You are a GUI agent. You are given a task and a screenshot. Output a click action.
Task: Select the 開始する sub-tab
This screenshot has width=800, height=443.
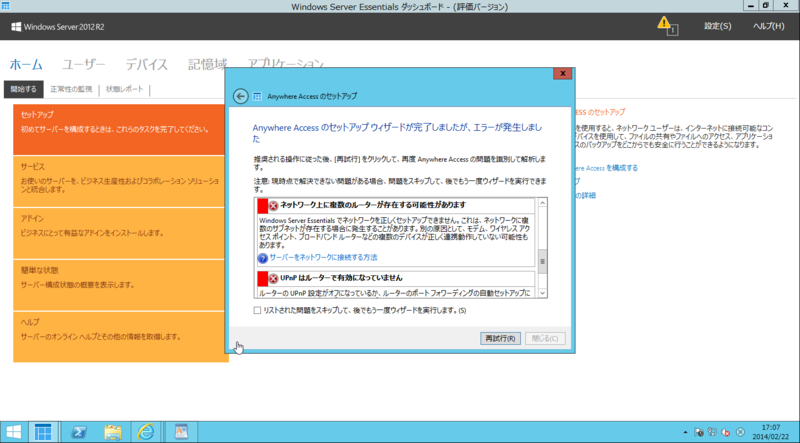pos(23,89)
